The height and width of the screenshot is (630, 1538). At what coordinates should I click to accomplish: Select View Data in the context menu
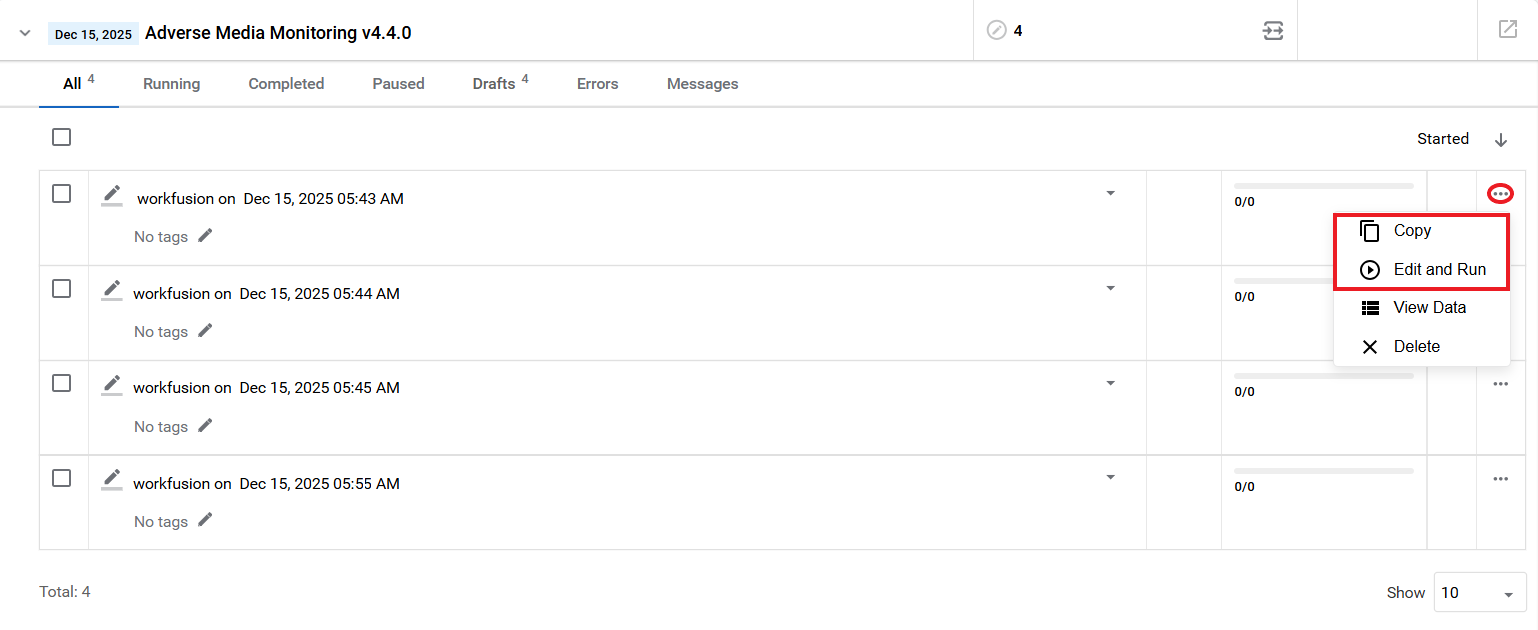[1421, 308]
